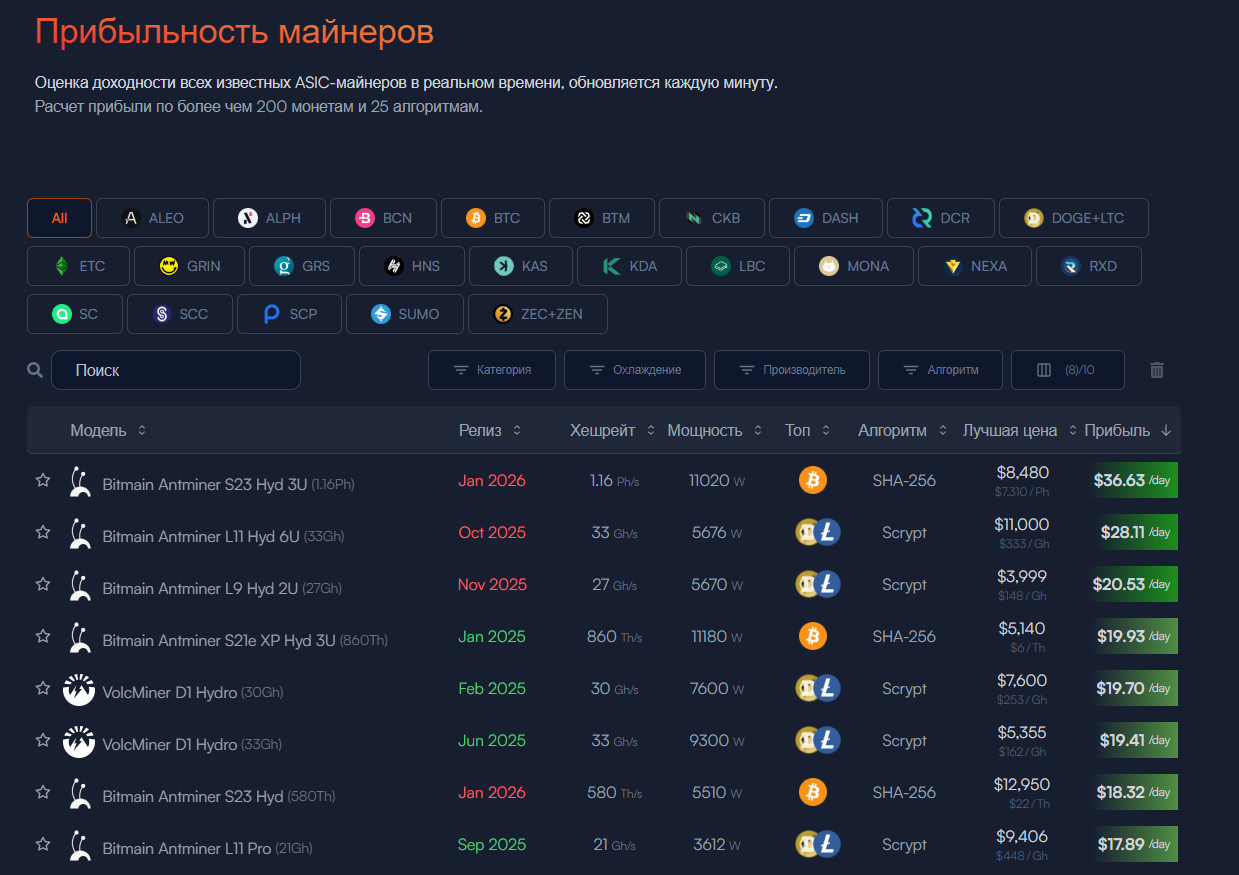
Task: Switch to the KAS coin filter
Action: coord(521,266)
